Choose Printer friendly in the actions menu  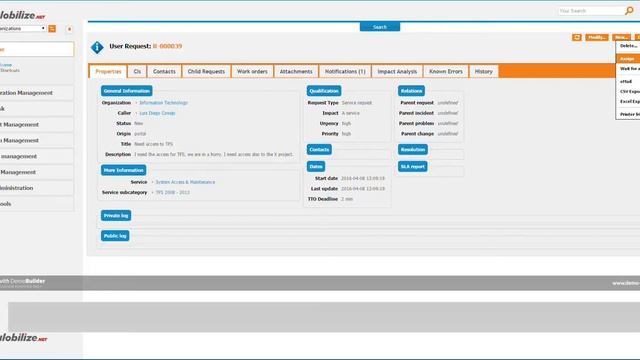tap(629, 114)
